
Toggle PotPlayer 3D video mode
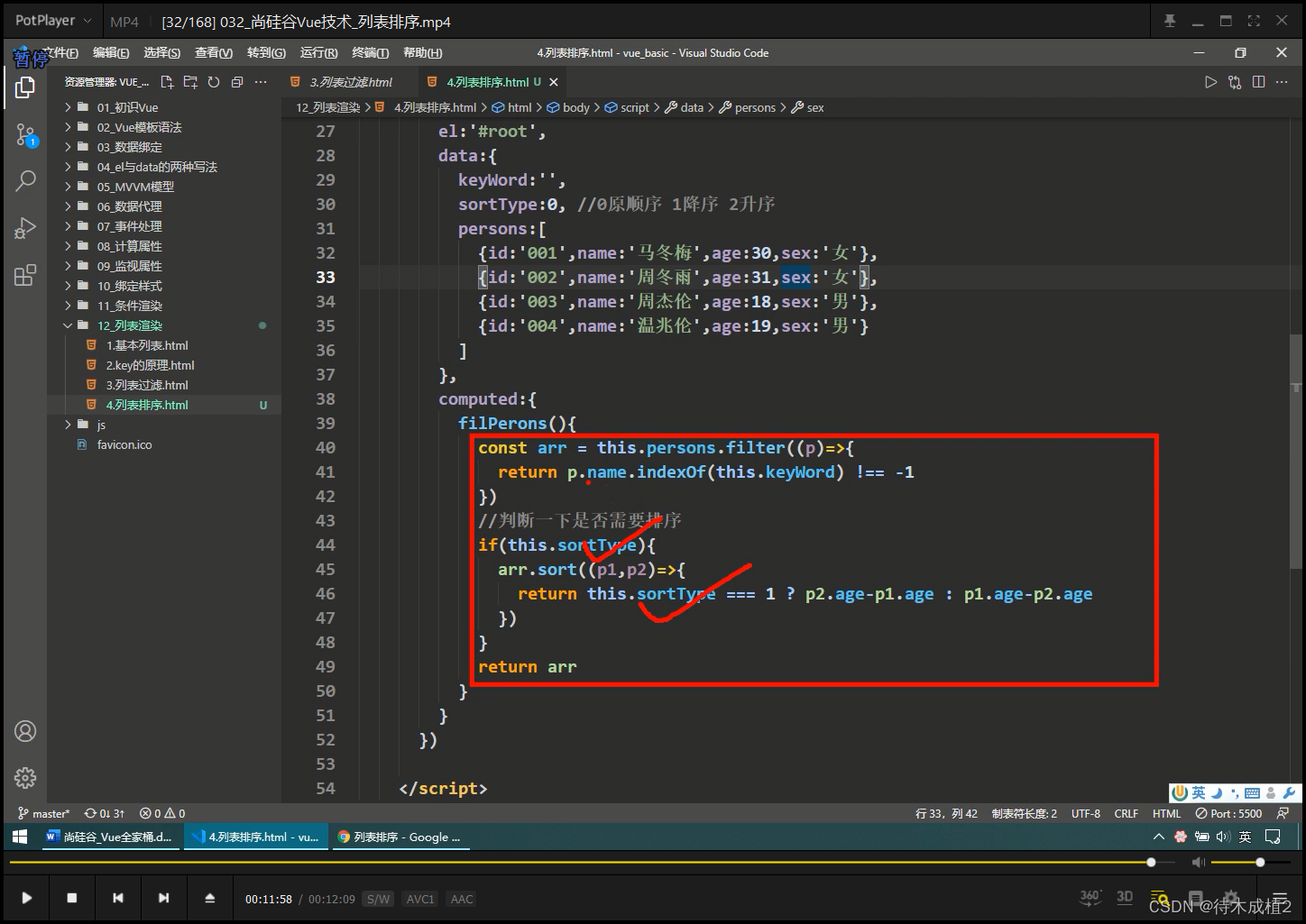pyautogui.click(x=1125, y=897)
